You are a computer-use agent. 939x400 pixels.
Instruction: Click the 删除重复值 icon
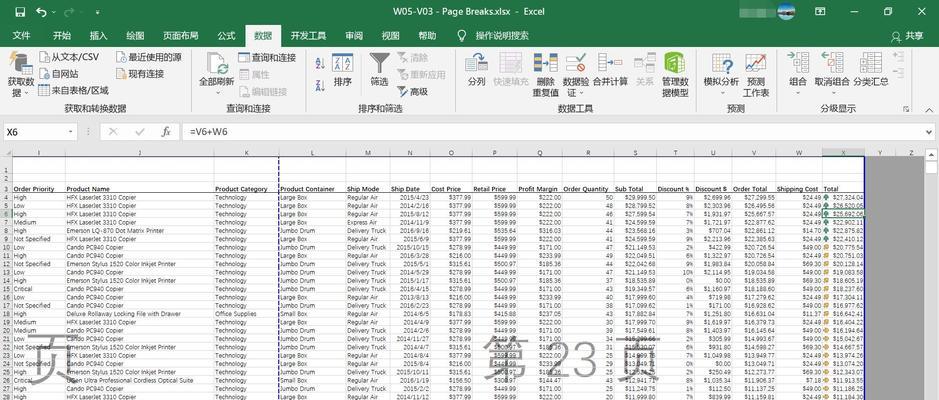click(546, 62)
